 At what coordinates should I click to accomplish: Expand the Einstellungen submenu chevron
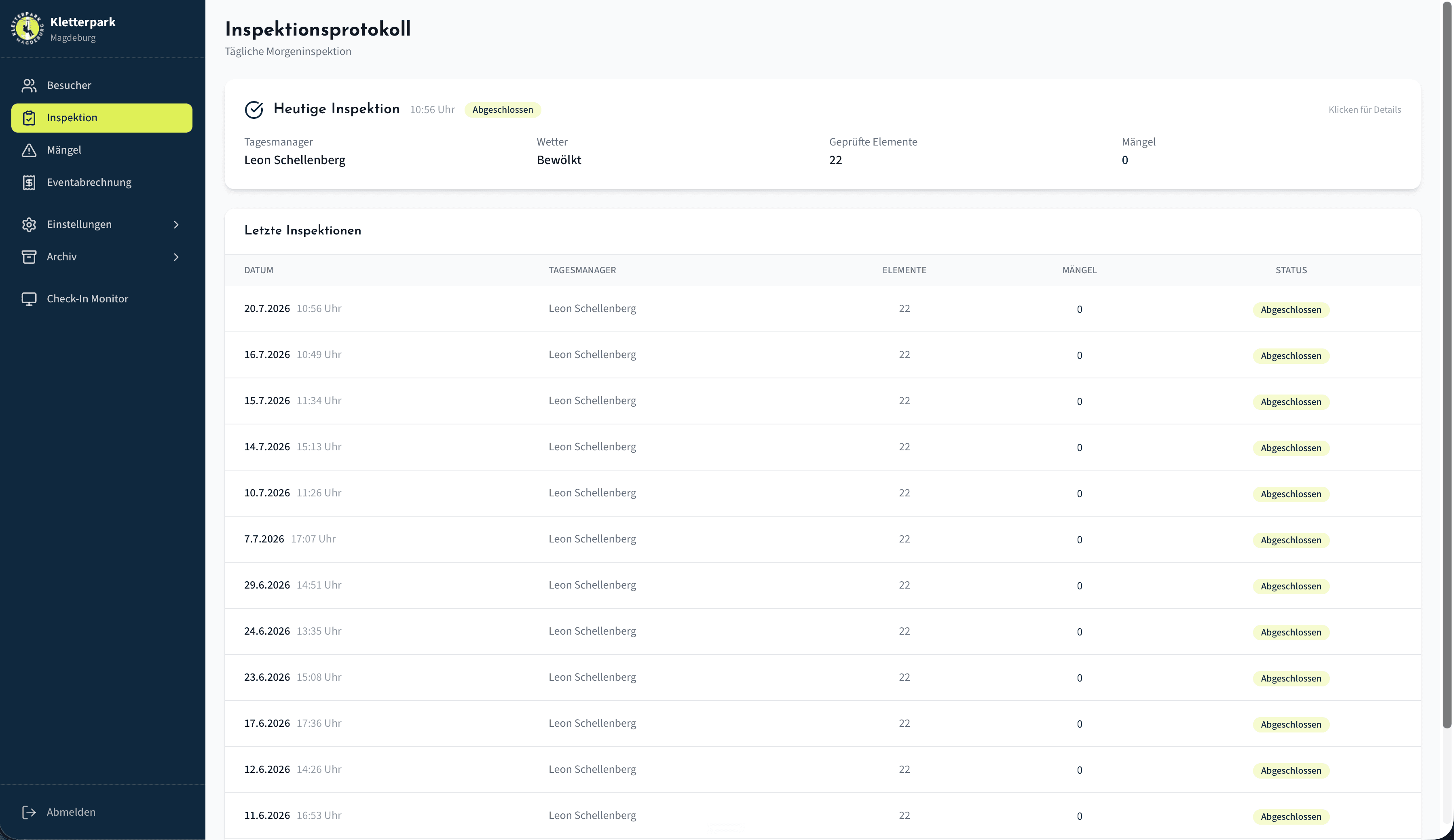coord(177,224)
